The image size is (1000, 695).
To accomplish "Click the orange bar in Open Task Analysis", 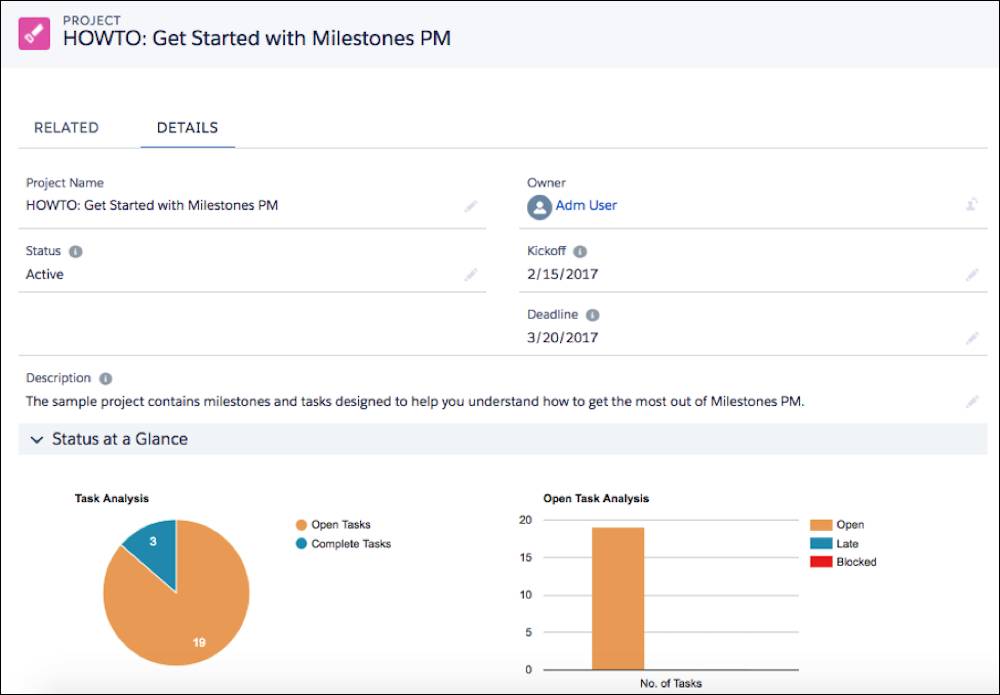I will tap(618, 599).
